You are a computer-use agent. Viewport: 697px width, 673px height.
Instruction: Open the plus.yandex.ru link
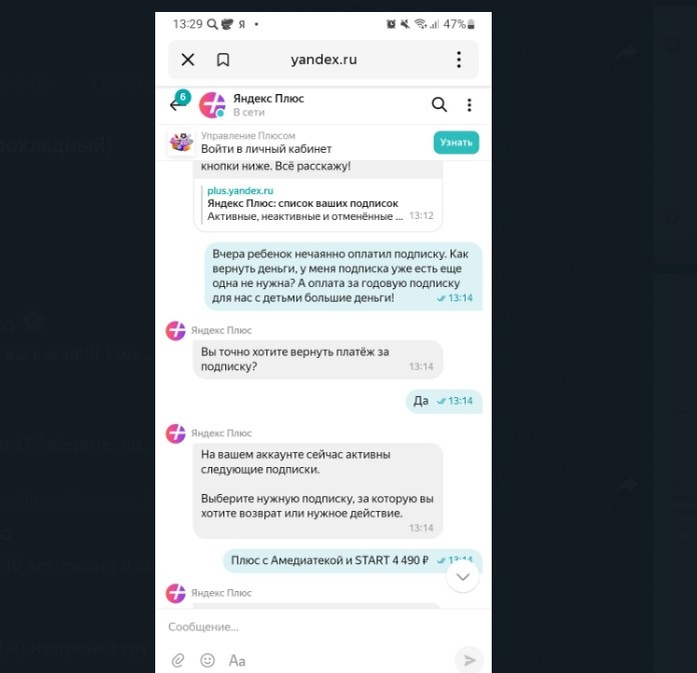(x=240, y=191)
